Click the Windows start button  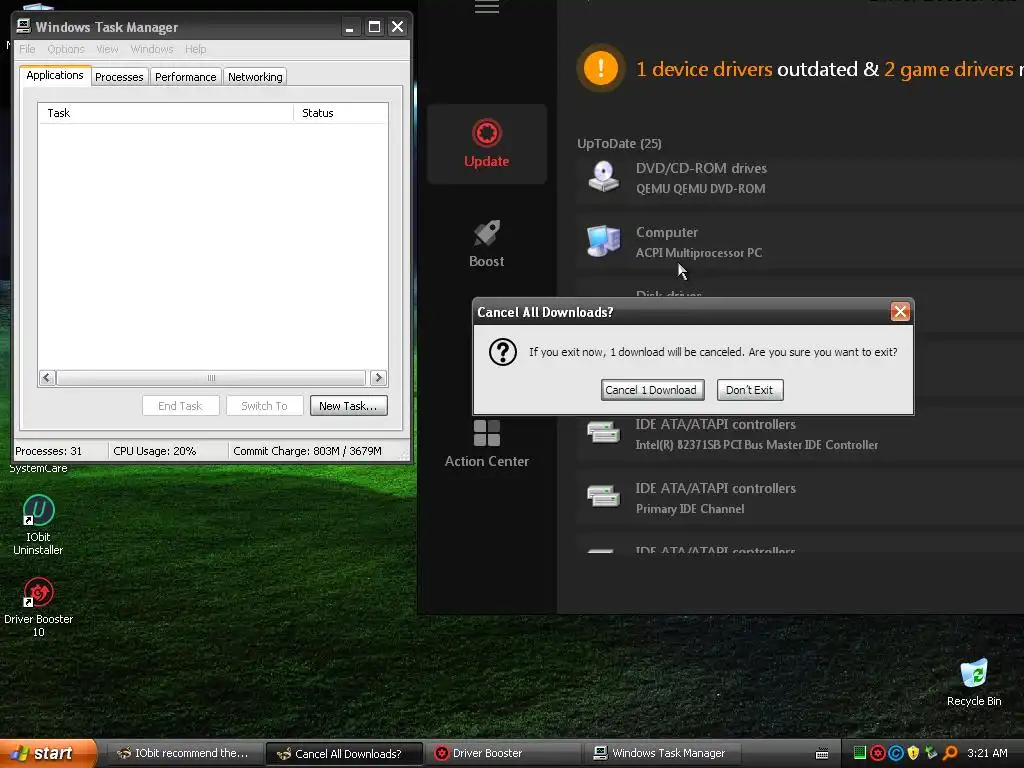48,753
